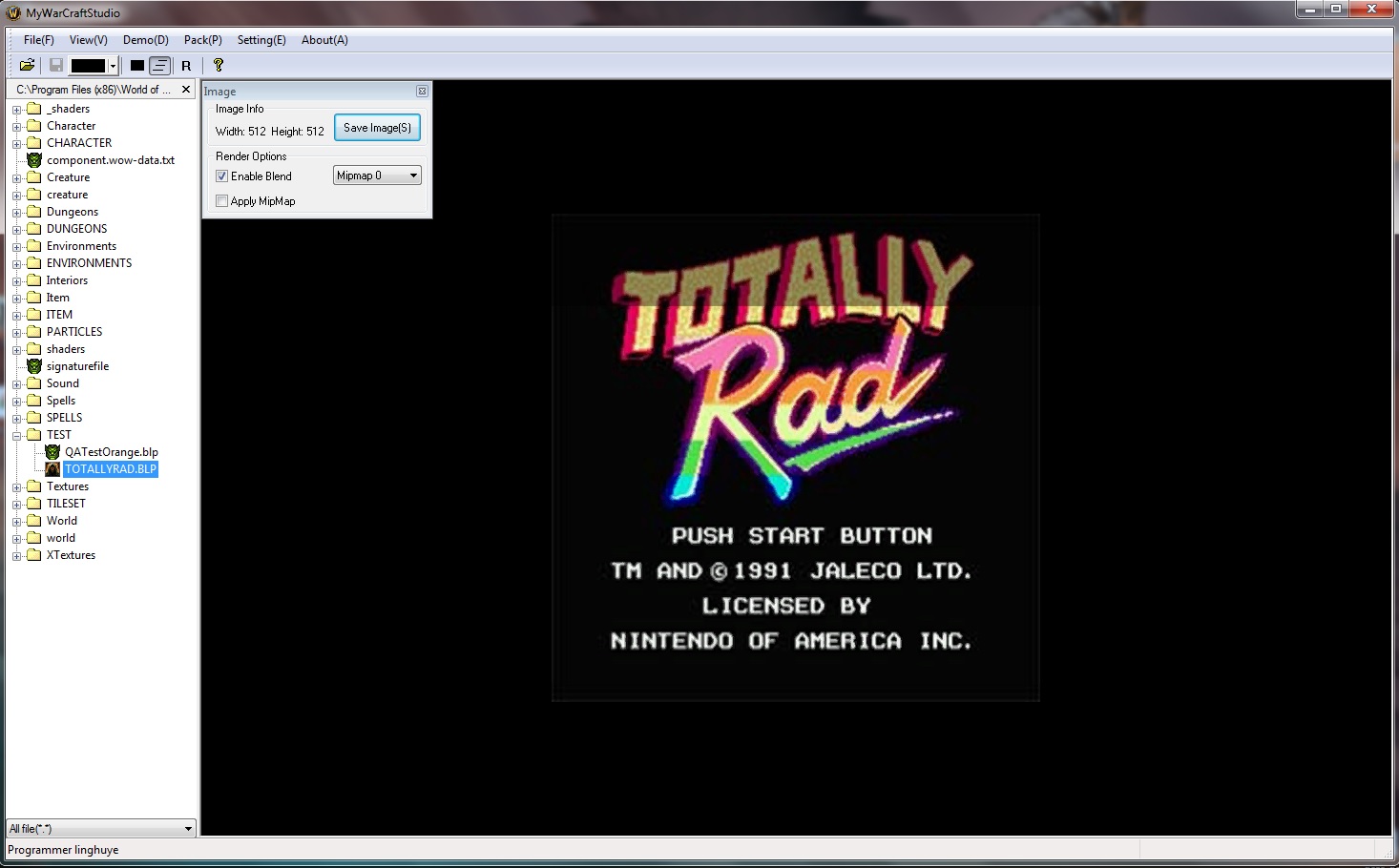This screenshot has height=868, width=1399.
Task: Click the PARTICLES folder icon
Action: 34,332
